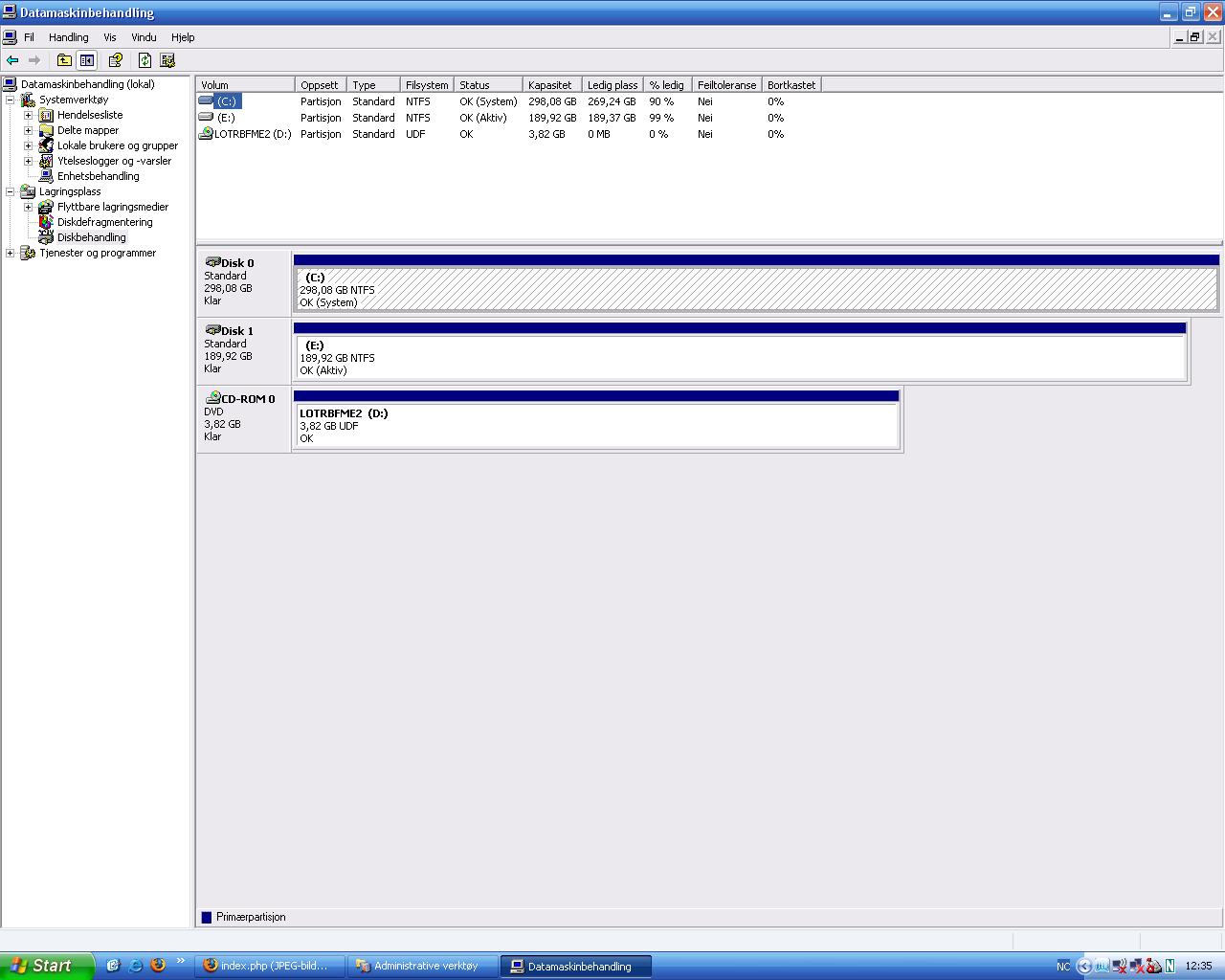
Task: Expand the Delte mapper node
Action: [x=29, y=130]
